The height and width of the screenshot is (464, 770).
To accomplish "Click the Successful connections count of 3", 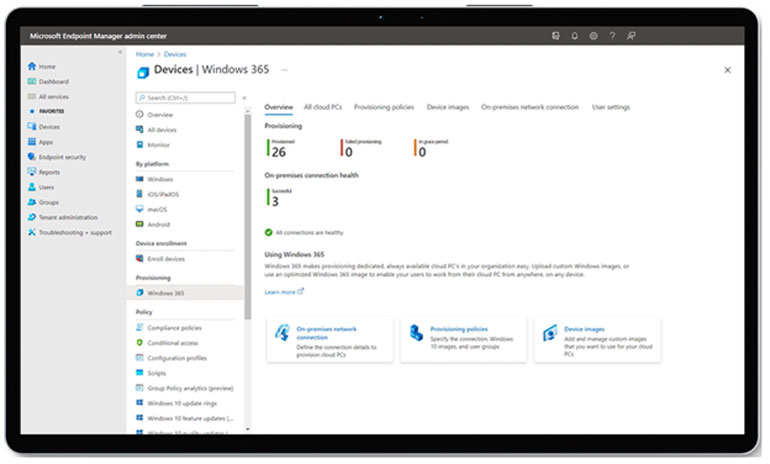I will click(x=275, y=201).
